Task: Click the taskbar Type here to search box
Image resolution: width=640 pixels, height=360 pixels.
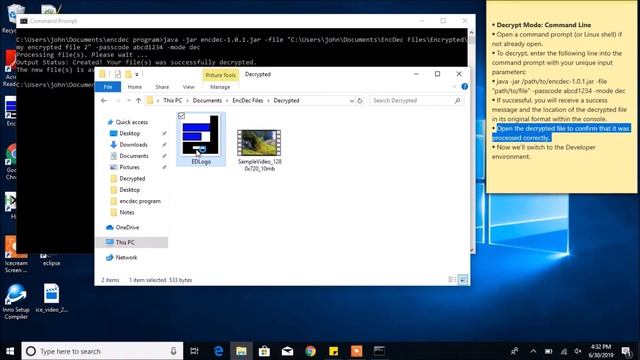Action: [102, 351]
